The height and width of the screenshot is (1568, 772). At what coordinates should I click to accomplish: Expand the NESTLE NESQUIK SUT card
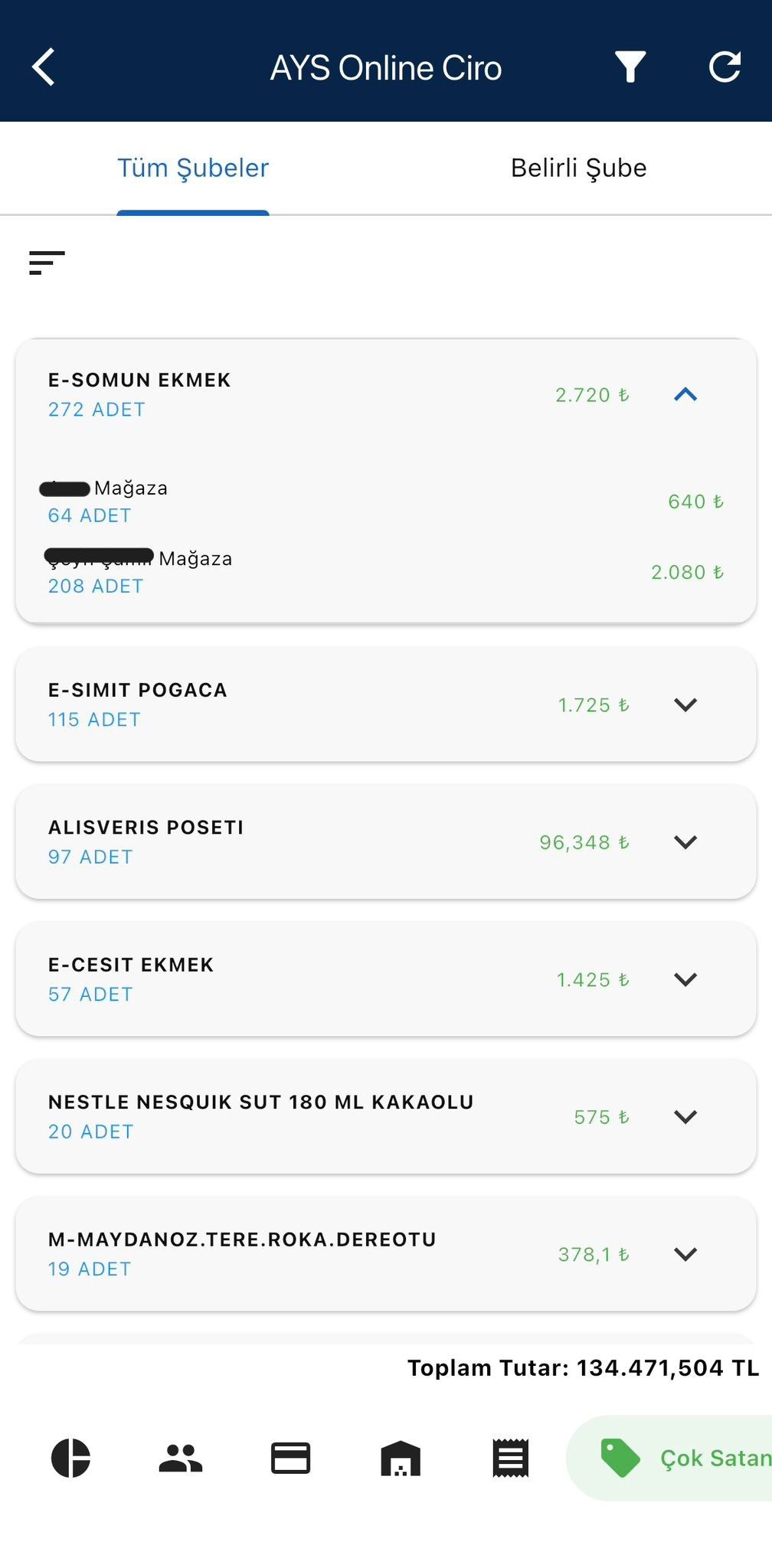coord(685,1117)
